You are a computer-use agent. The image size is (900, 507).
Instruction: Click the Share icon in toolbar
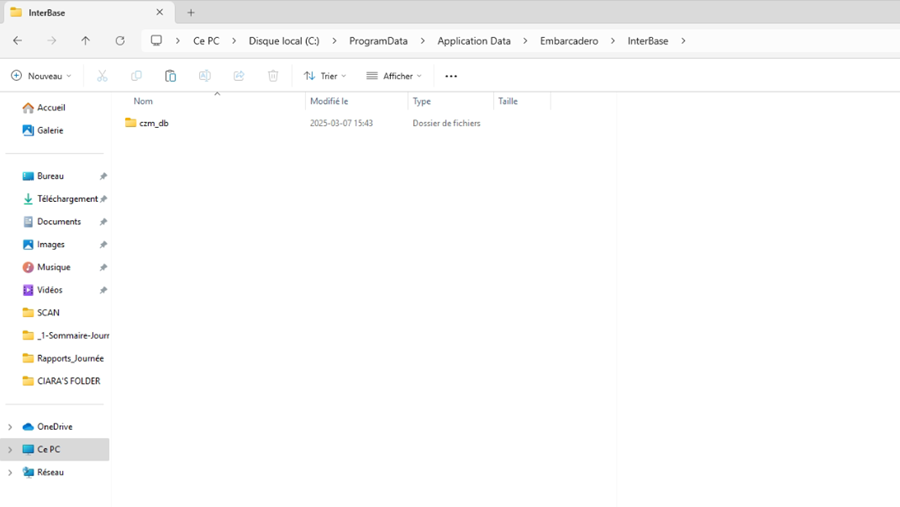coord(239,76)
